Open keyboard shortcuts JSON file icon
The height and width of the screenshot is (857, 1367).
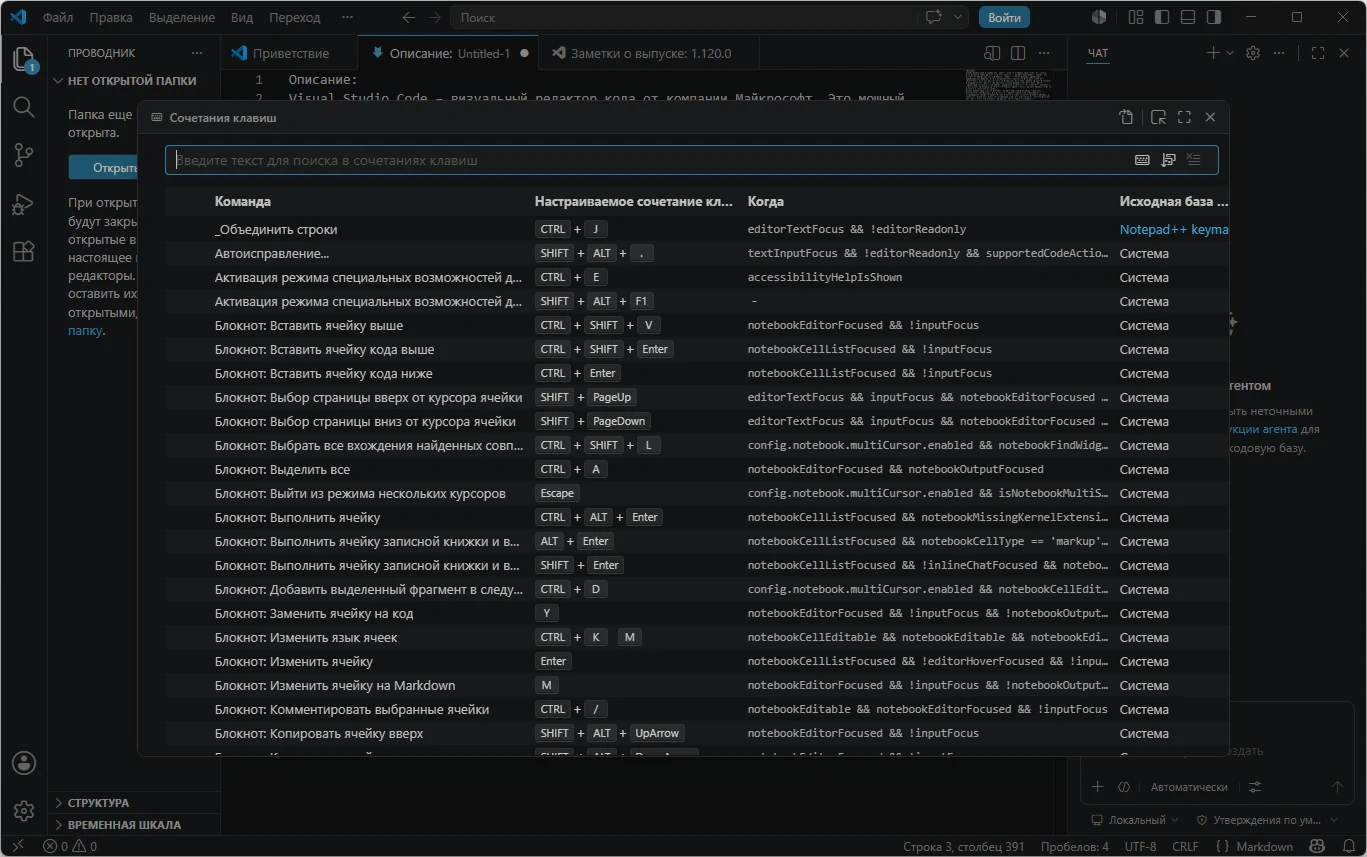tap(1126, 117)
